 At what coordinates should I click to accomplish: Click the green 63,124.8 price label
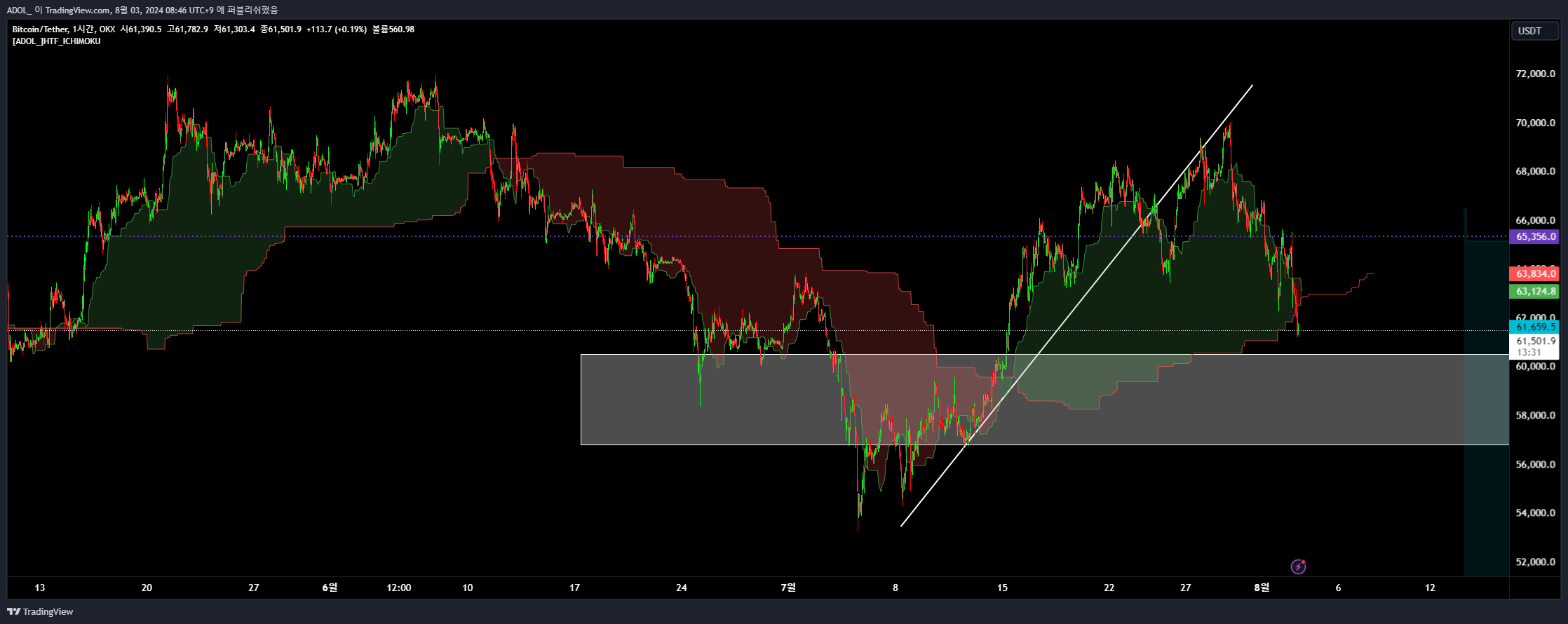click(x=1536, y=291)
